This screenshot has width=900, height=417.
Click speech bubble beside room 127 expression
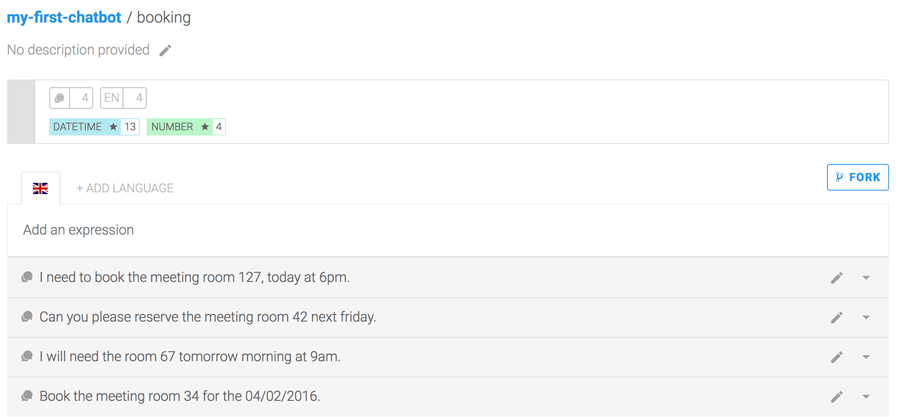tap(26, 278)
